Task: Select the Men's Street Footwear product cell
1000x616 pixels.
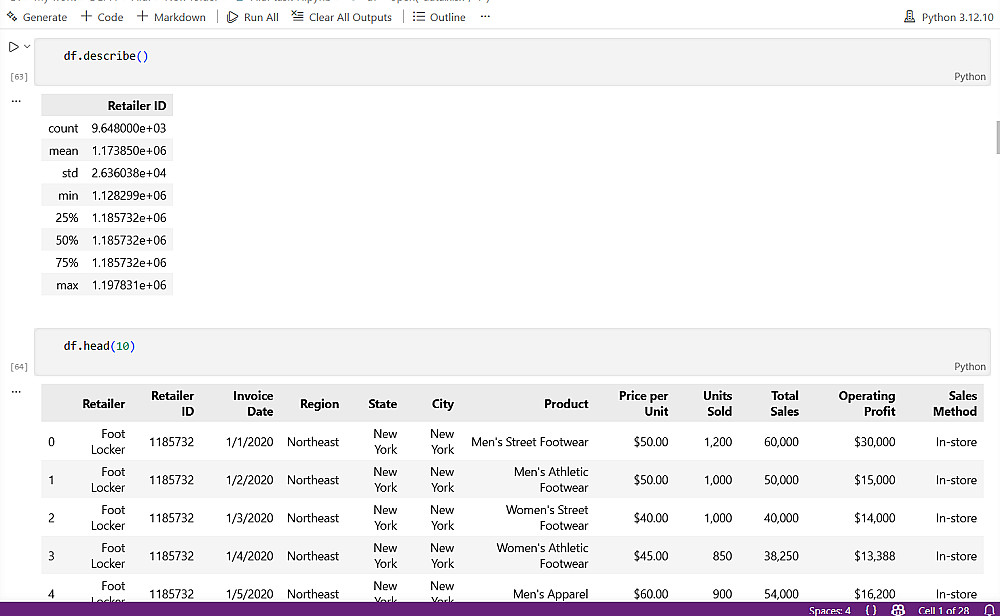Action: tap(529, 442)
